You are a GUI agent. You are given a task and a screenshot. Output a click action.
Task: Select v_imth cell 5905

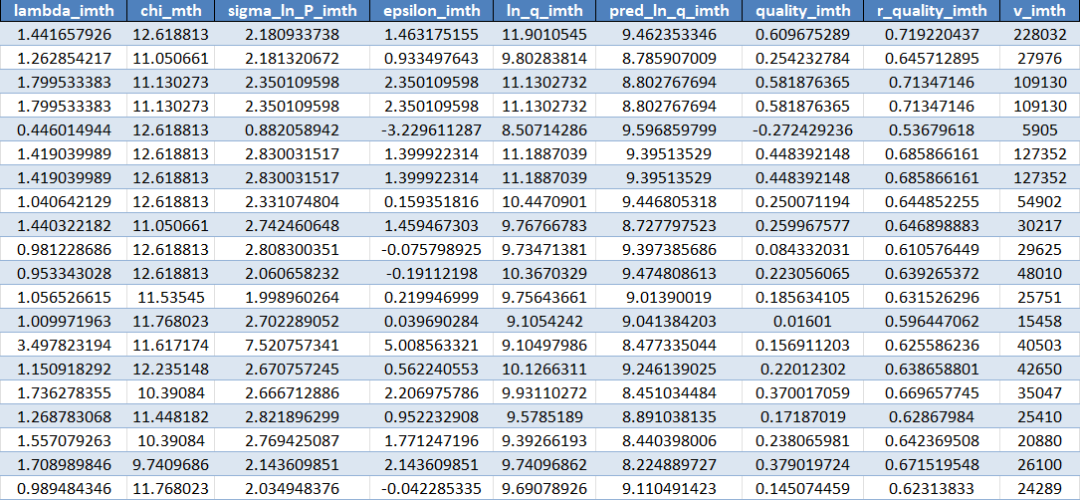pyautogui.click(x=1040, y=129)
